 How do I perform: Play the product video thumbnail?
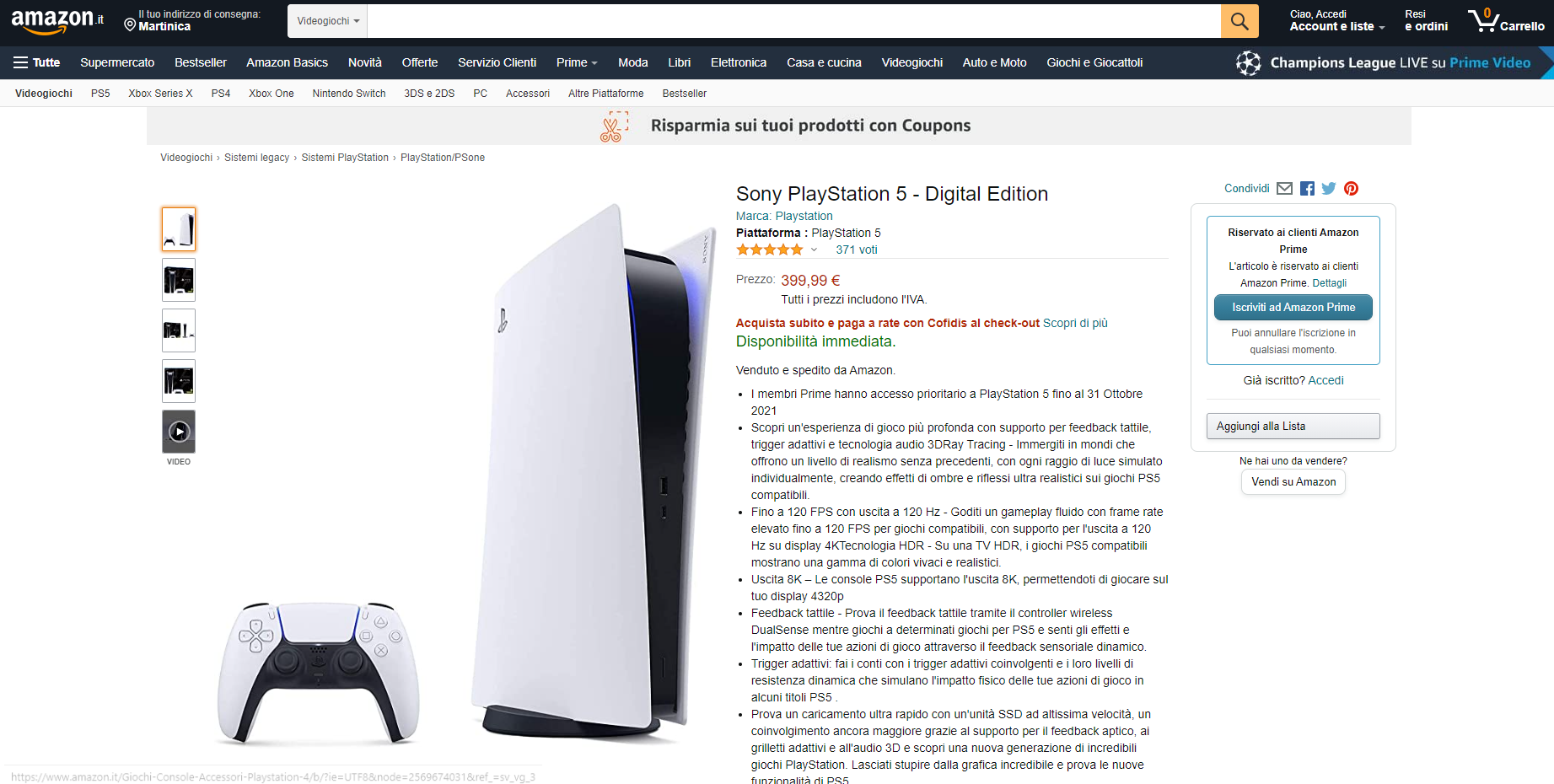179,432
